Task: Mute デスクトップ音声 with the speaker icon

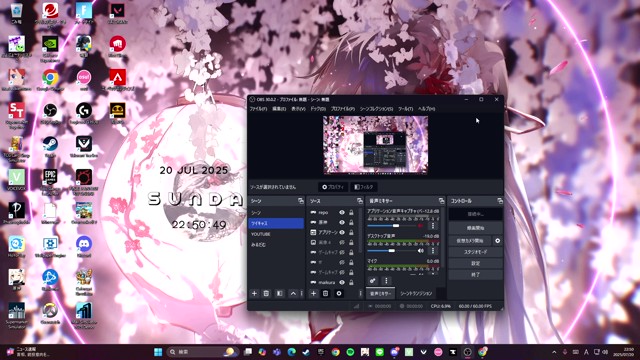Action: point(420,251)
